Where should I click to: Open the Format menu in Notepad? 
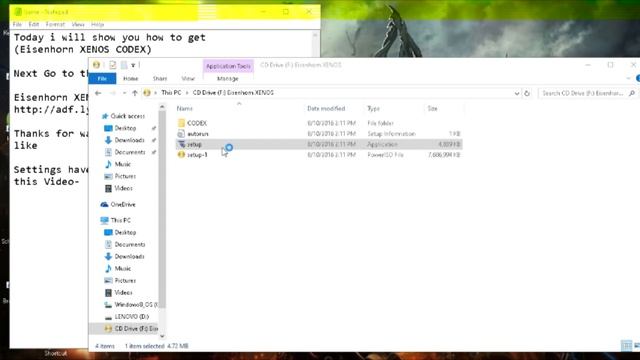[56, 24]
